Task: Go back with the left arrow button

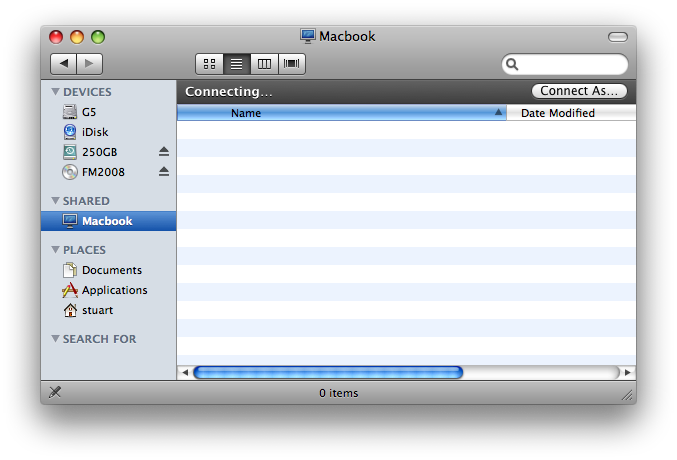Action: [x=64, y=64]
